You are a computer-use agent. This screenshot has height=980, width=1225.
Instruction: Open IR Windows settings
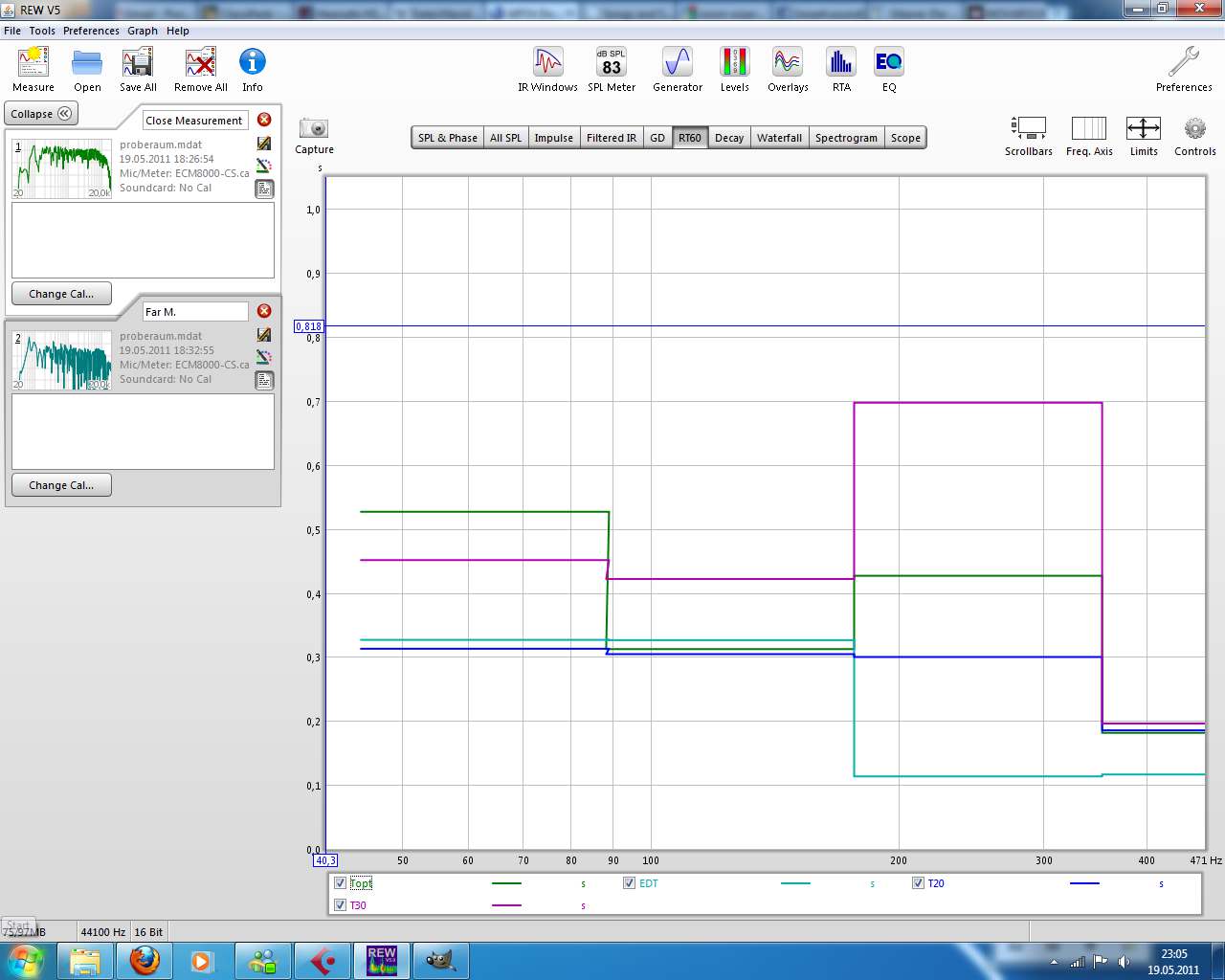tap(547, 63)
